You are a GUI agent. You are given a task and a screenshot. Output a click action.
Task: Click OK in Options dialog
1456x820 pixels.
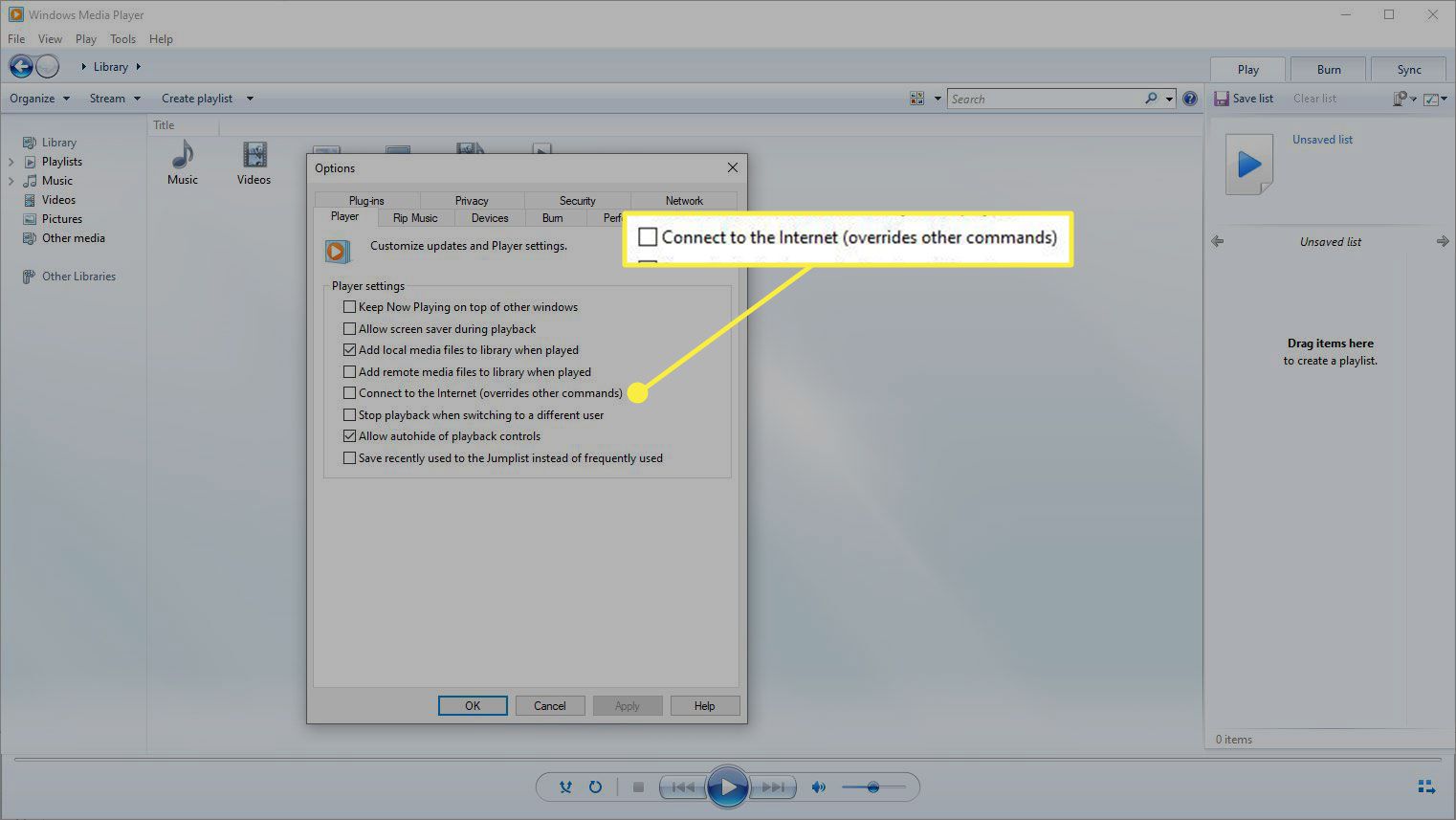[x=473, y=706]
